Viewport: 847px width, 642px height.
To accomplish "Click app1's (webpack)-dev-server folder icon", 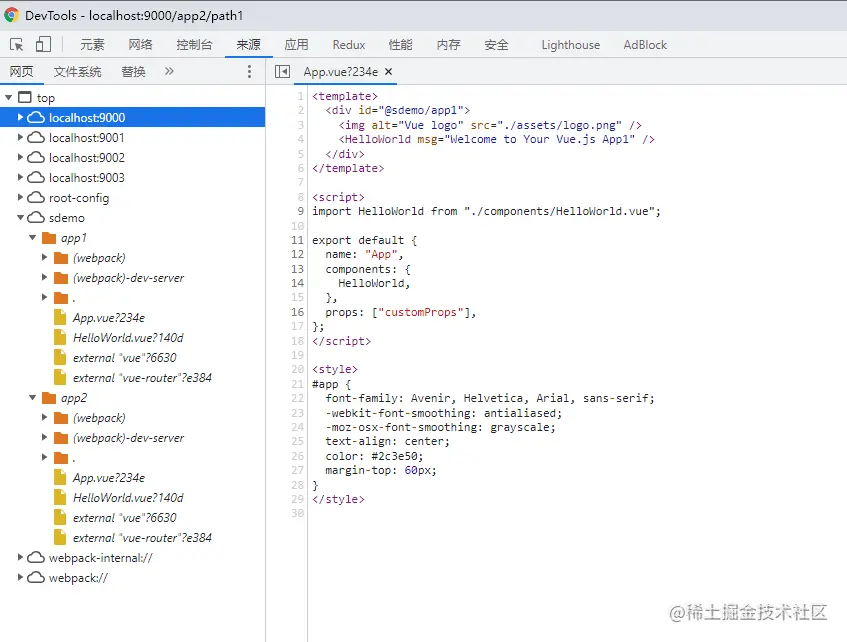I will pos(61,278).
